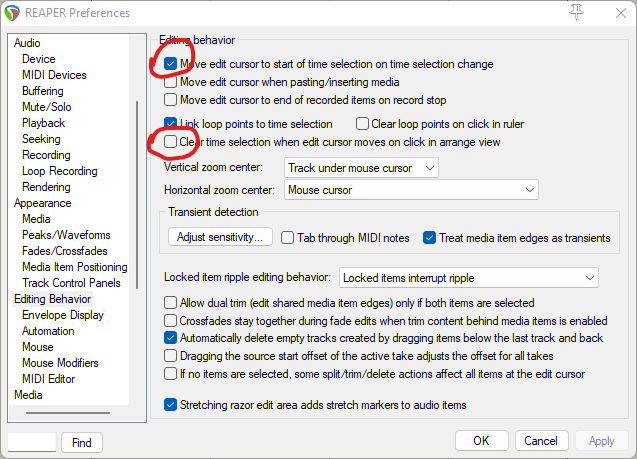Select Mute/Solo in preferences tree
The height and width of the screenshot is (459, 637).
(47, 107)
